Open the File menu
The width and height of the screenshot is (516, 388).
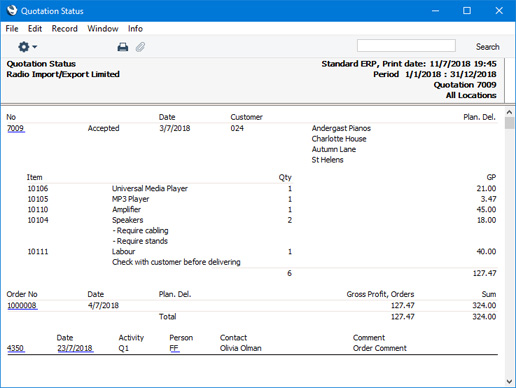[x=12, y=29]
